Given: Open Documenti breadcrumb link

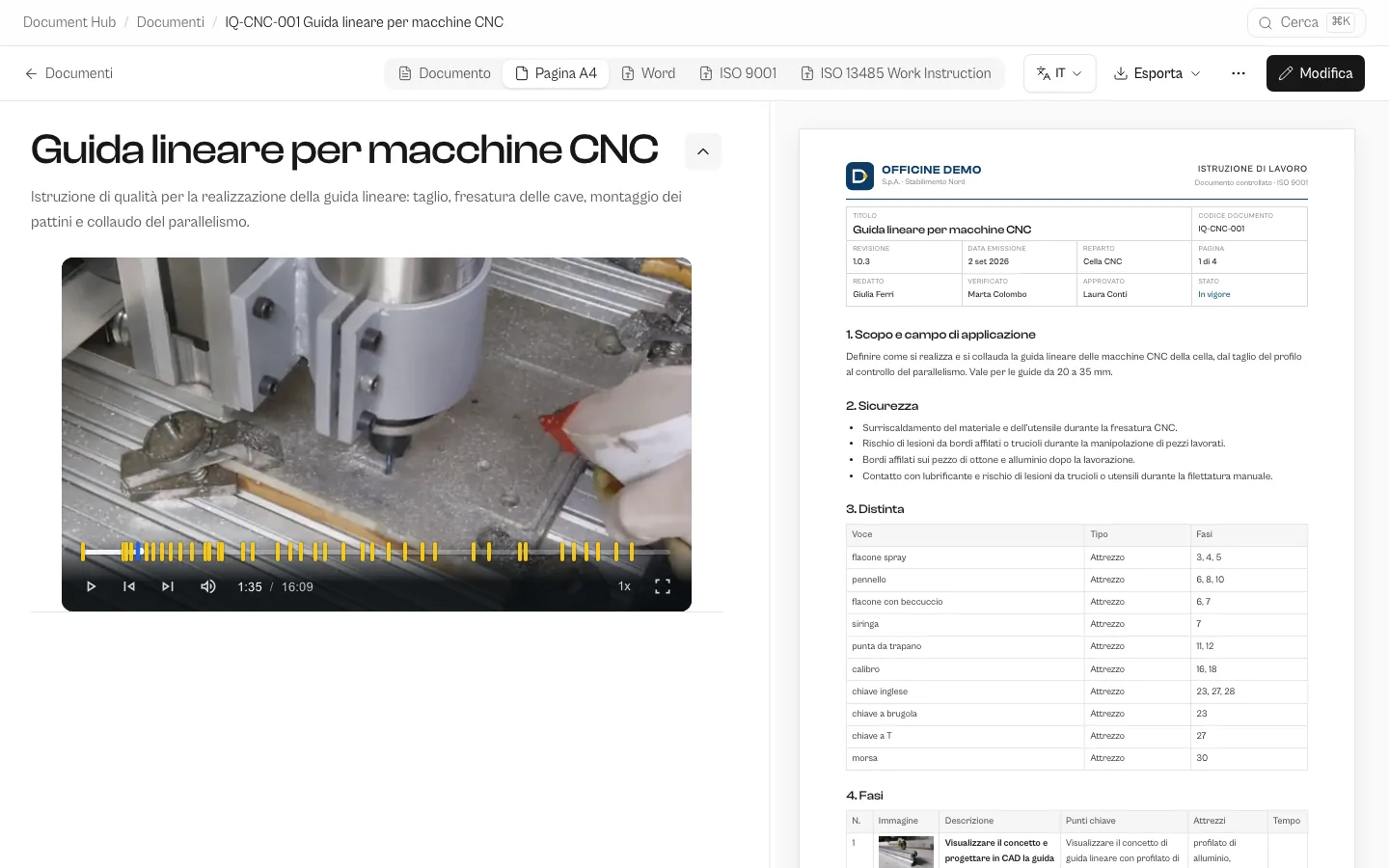Looking at the screenshot, I should click(171, 22).
